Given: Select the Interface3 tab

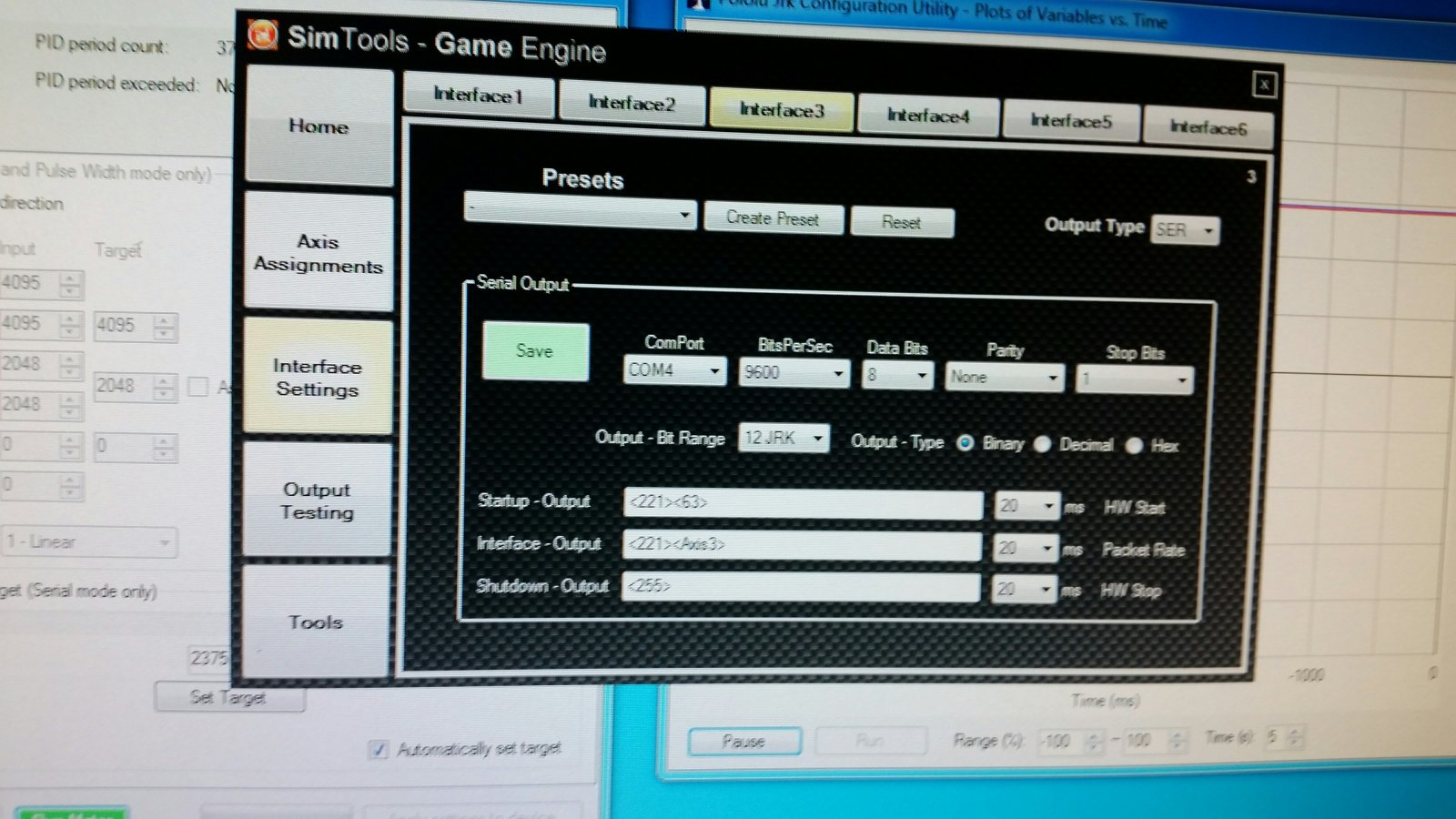Looking at the screenshot, I should 782,110.
